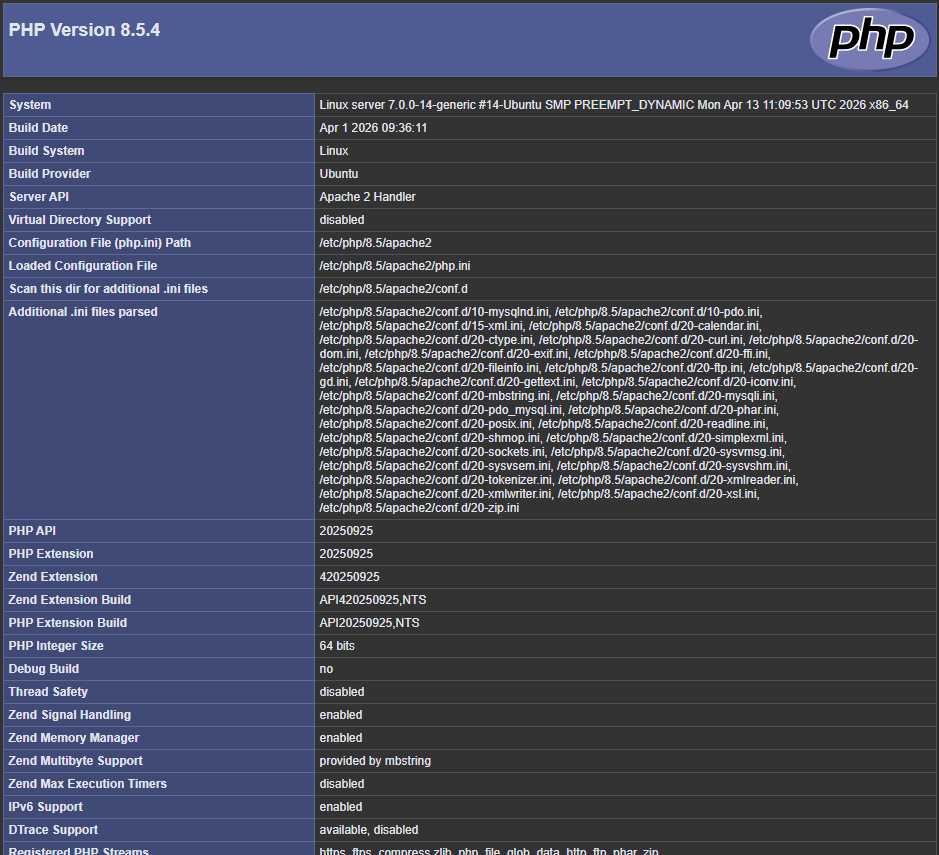This screenshot has width=939, height=855.
Task: Click the Debug Build label
Action: 44,669
